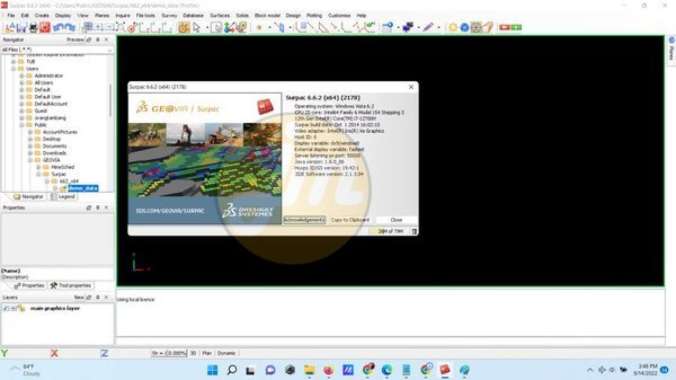676x380 pixels.
Task: Open dropdown arrow beside the pencil tool
Action: 438,28
